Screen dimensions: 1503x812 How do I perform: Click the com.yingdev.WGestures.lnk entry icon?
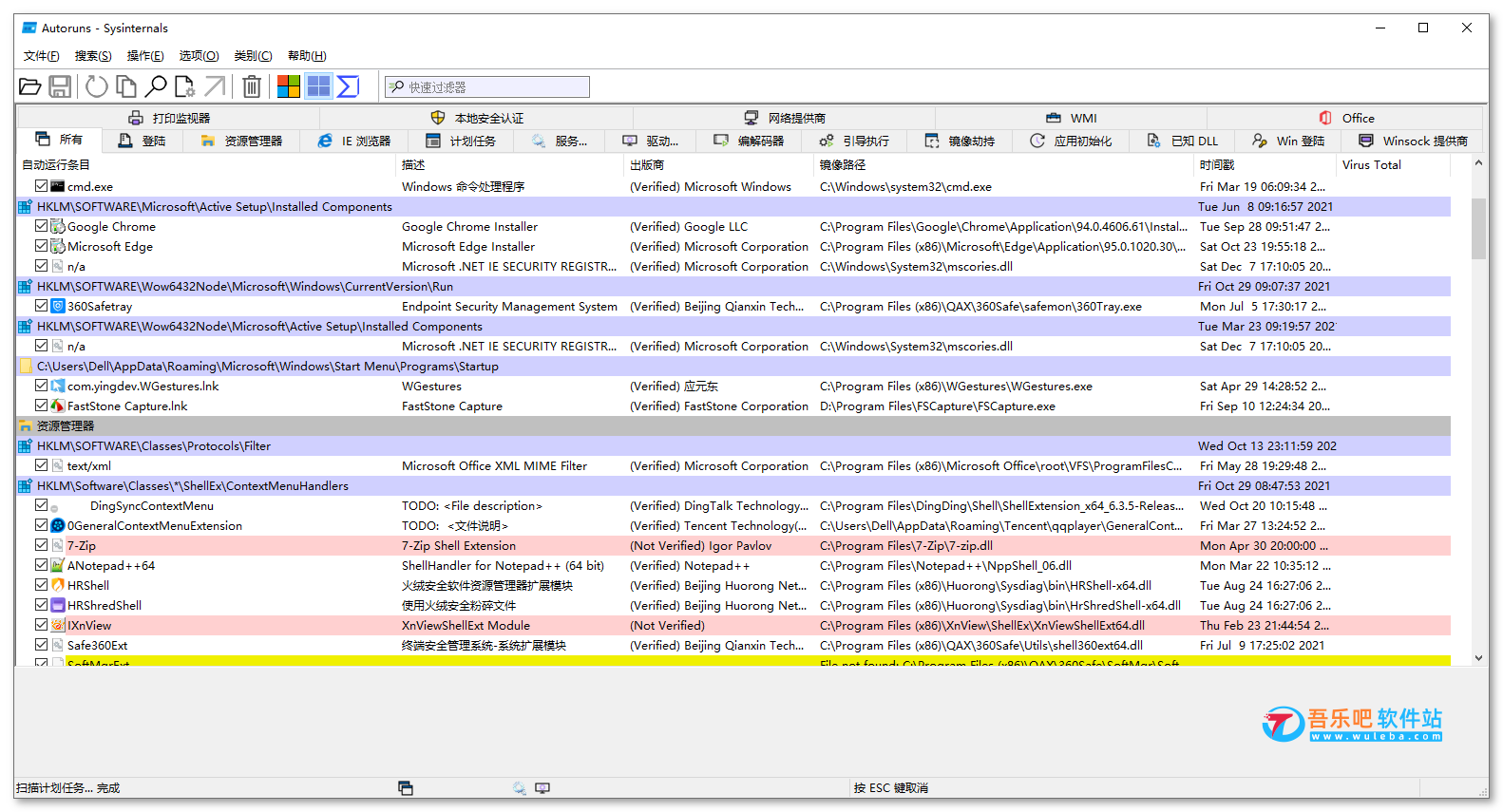tap(58, 386)
